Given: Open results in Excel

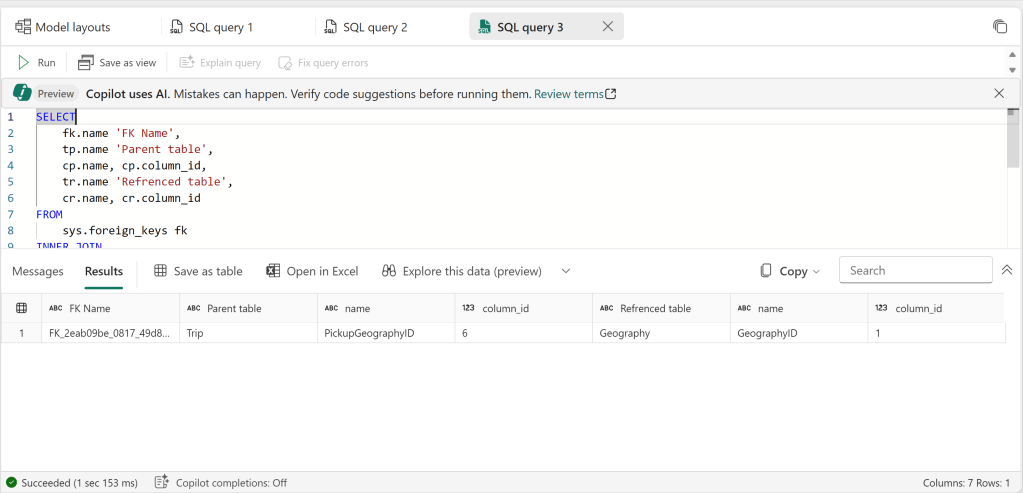Looking at the screenshot, I should tap(273, 271).
